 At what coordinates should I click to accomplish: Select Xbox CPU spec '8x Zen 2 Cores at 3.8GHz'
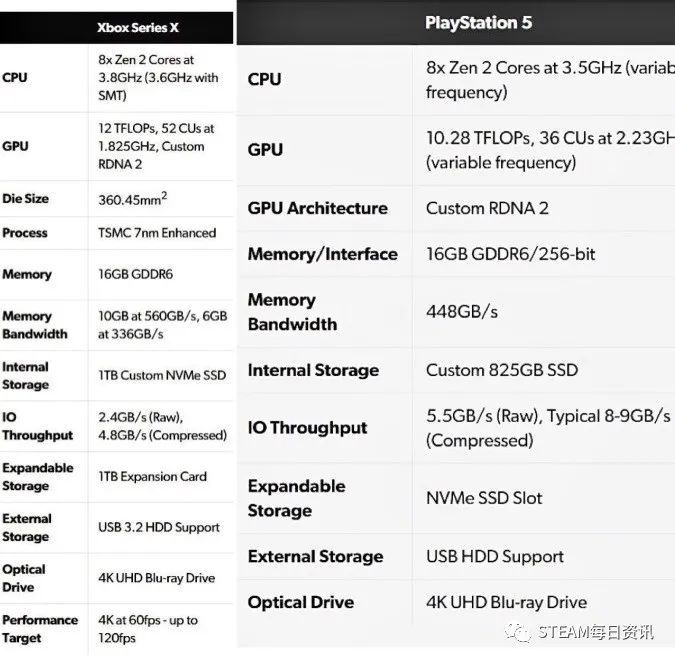158,77
